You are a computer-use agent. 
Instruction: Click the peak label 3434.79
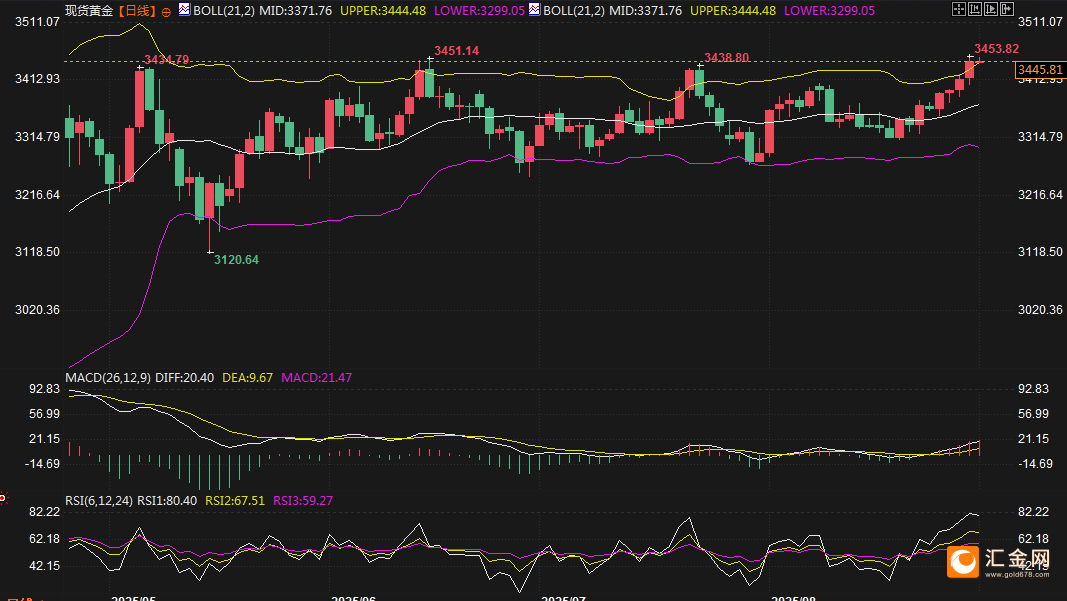[x=167, y=59]
